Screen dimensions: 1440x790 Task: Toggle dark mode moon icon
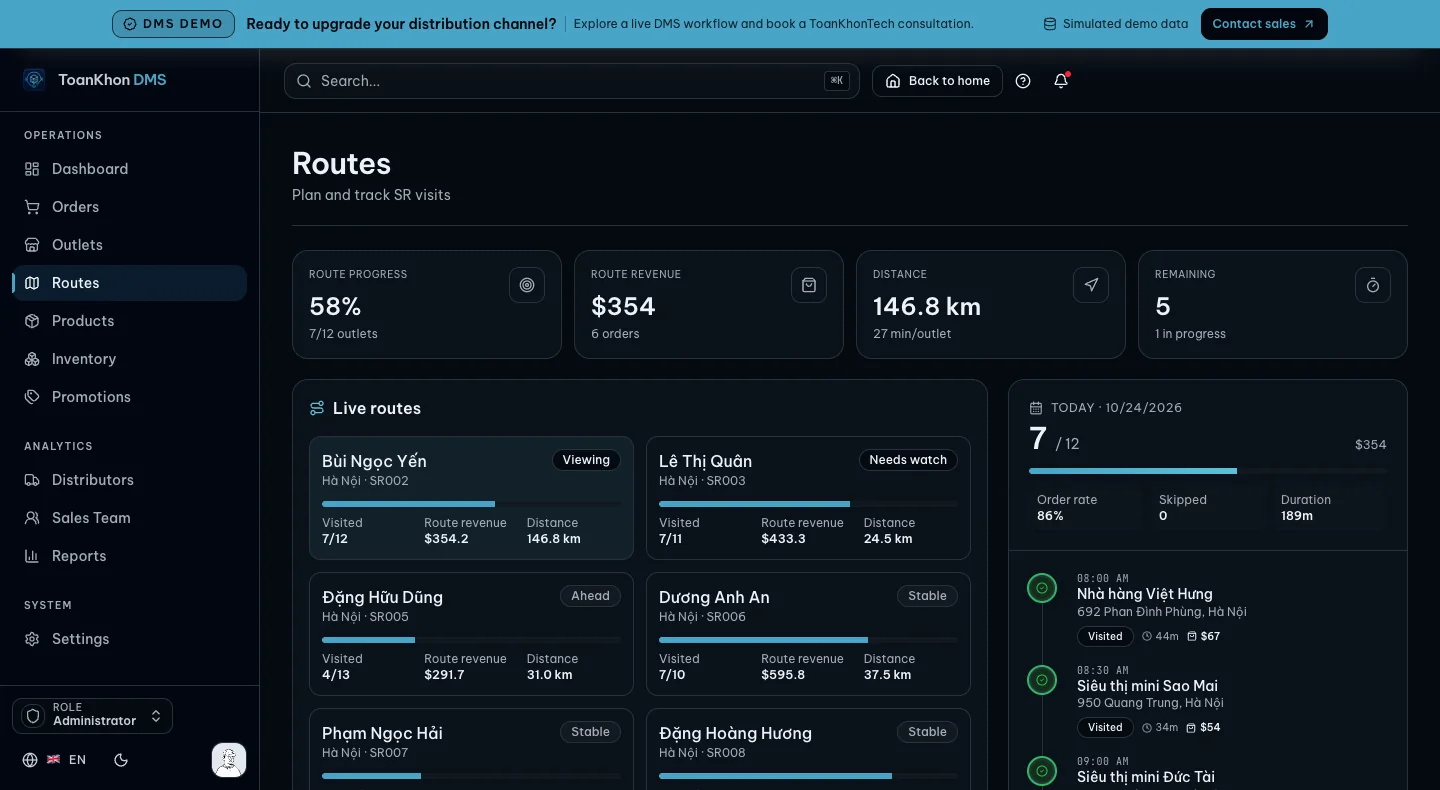point(121,760)
